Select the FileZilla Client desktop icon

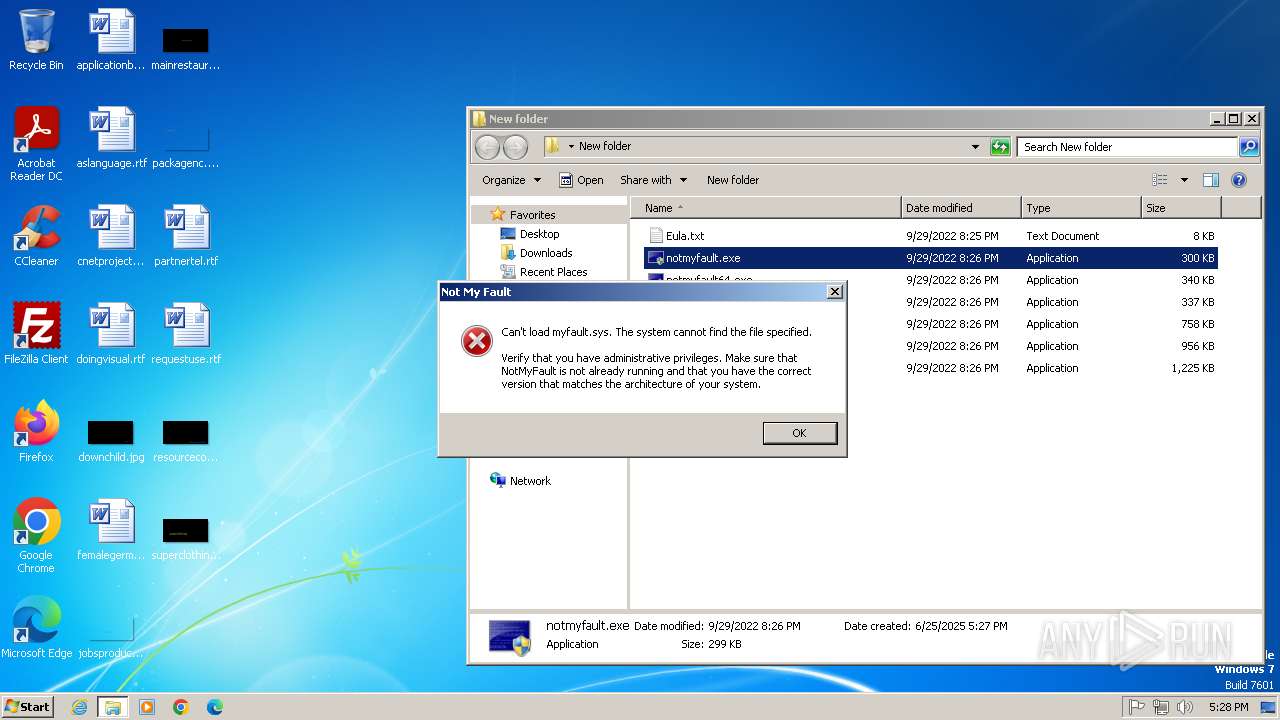pyautogui.click(x=36, y=334)
